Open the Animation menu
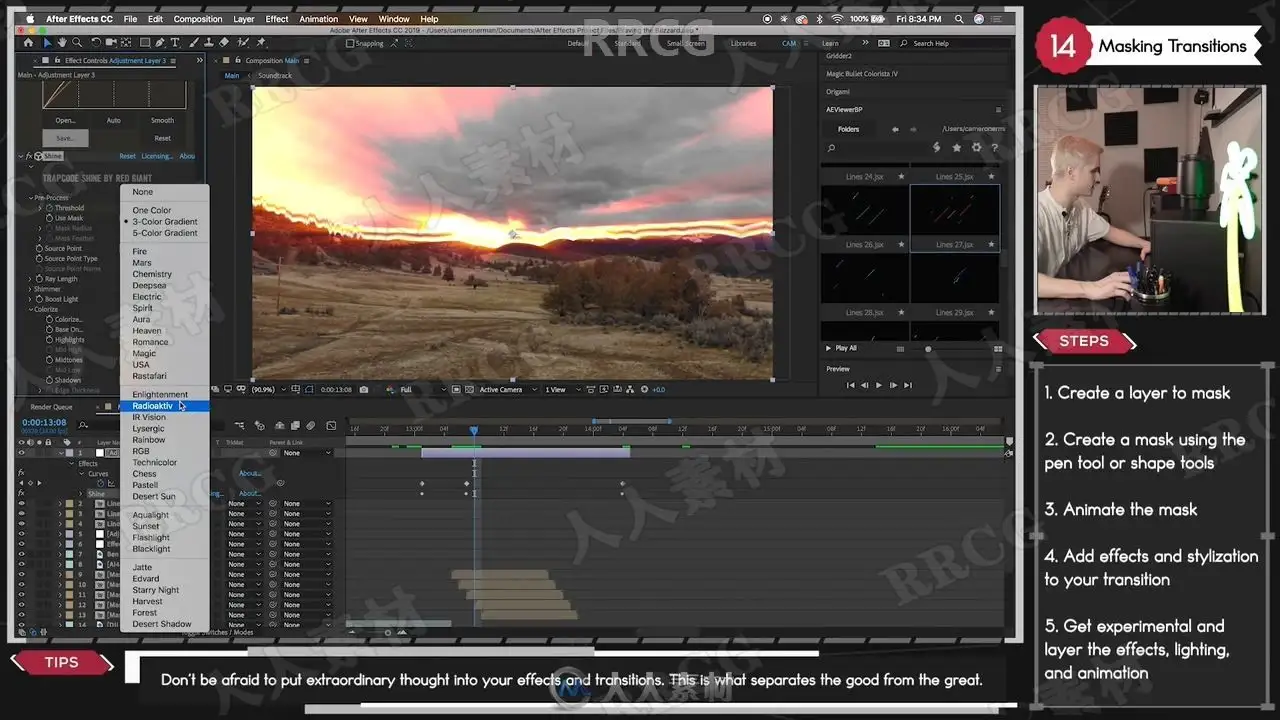 click(x=318, y=18)
